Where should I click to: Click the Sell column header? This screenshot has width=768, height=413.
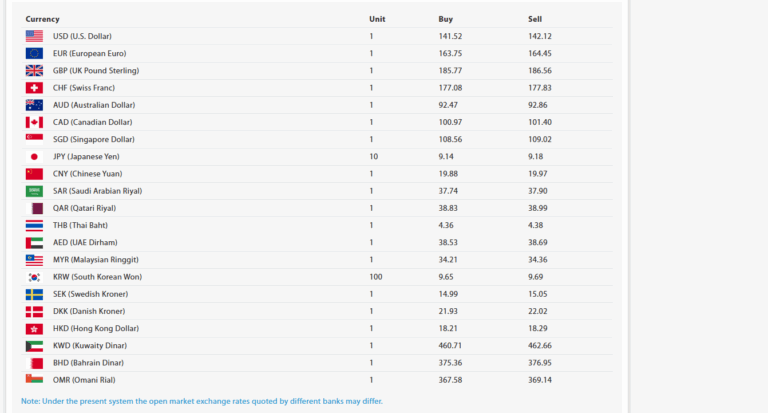pyautogui.click(x=535, y=19)
